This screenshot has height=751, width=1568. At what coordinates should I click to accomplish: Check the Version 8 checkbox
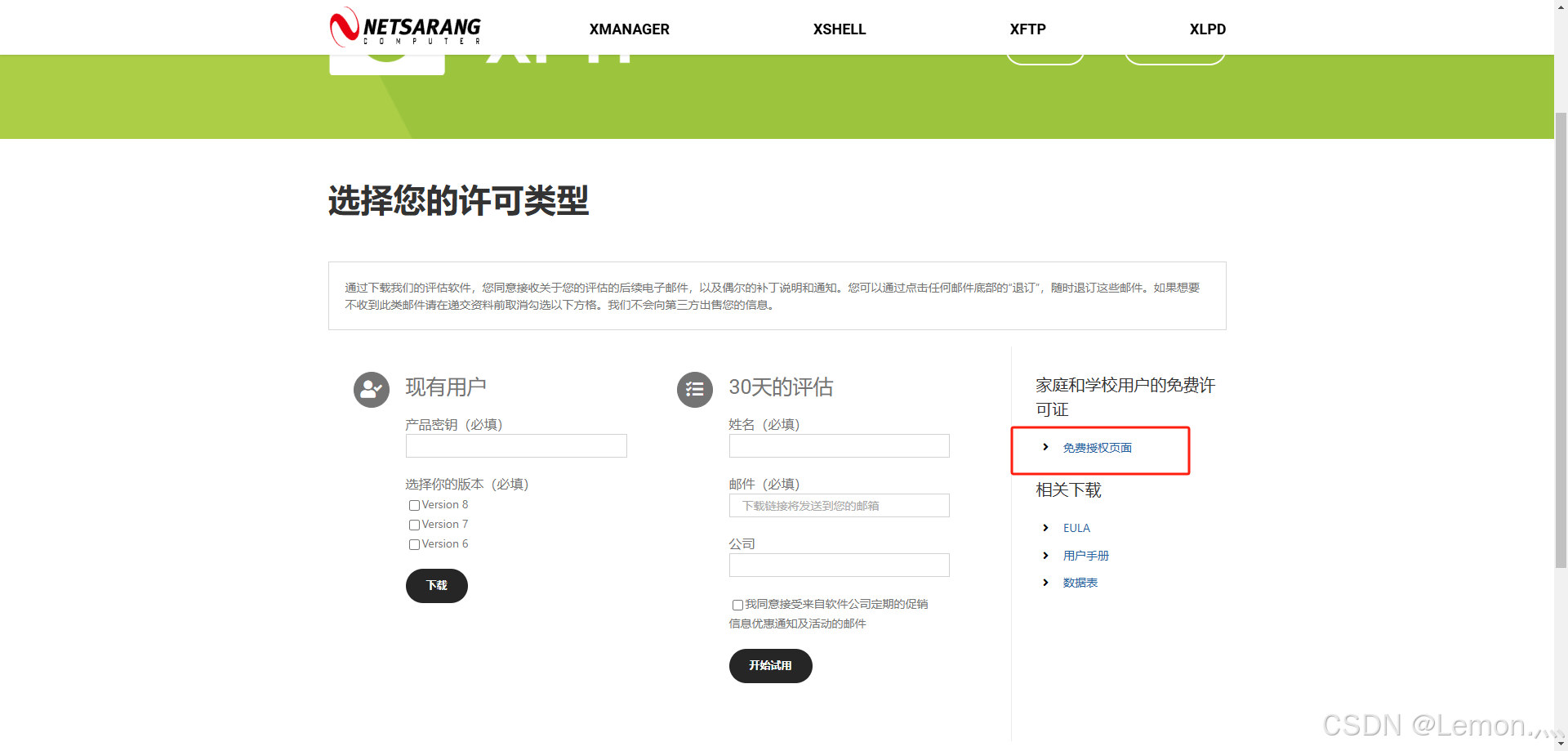414,506
